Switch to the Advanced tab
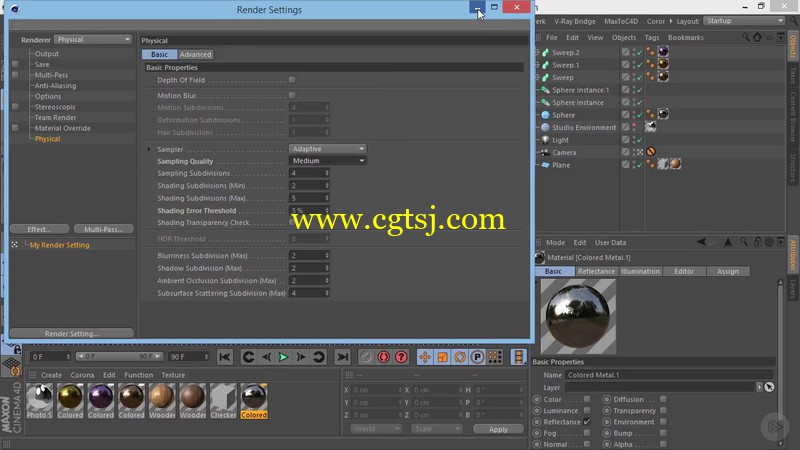This screenshot has width=800, height=450. click(x=195, y=54)
